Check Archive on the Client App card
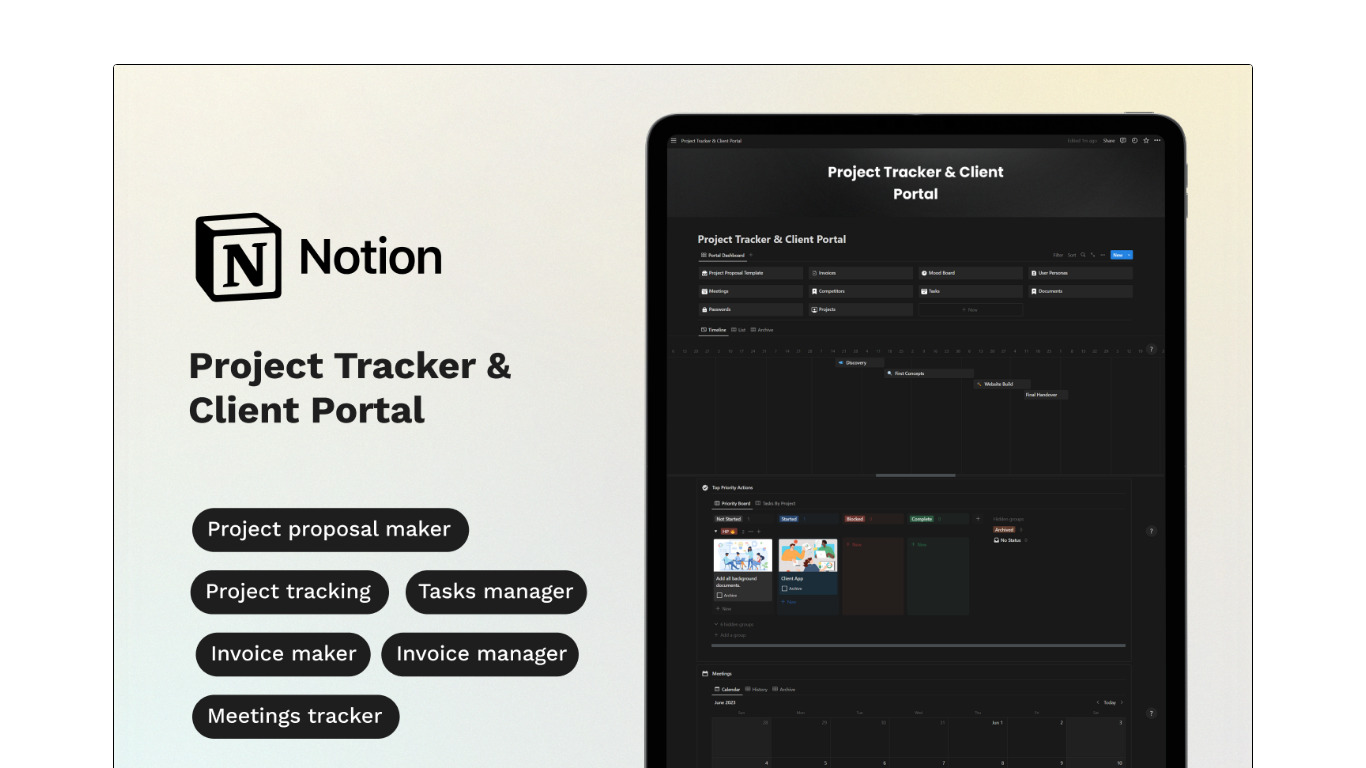 (x=785, y=588)
